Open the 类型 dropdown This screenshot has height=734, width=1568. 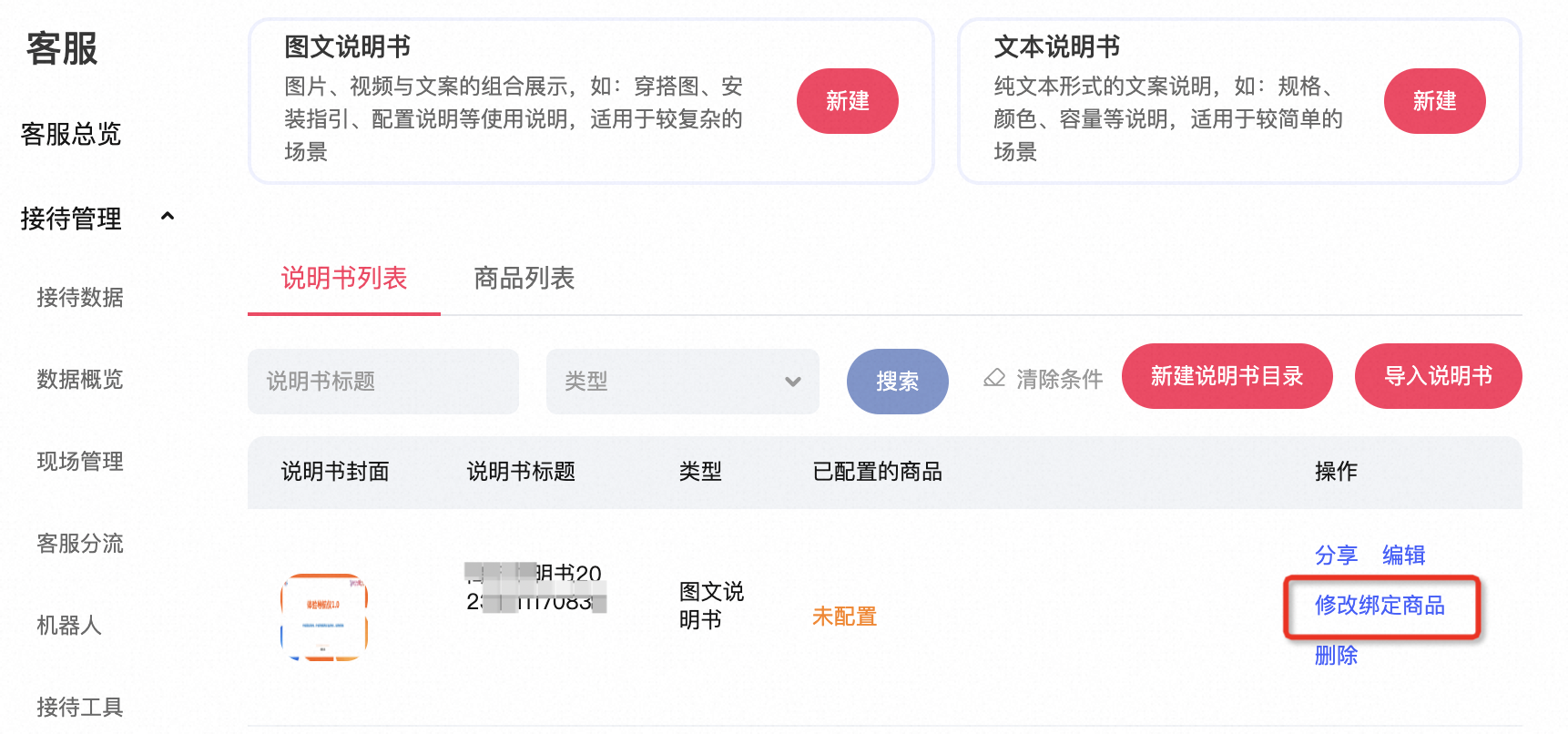pyautogui.click(x=683, y=382)
